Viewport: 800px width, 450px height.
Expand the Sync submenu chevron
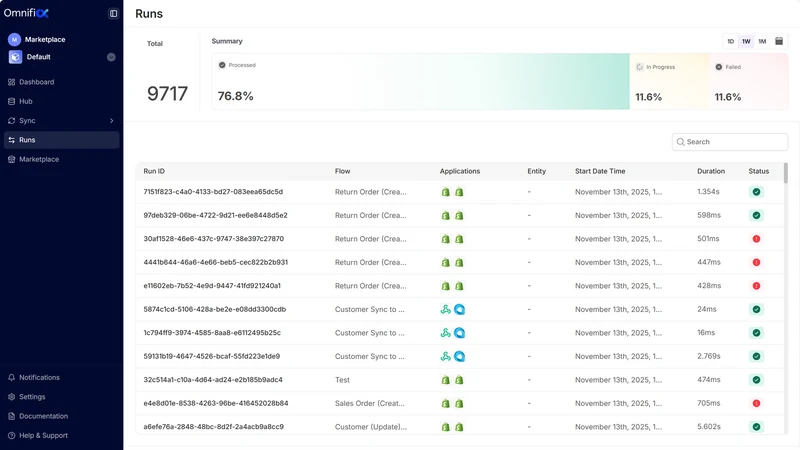pyautogui.click(x=111, y=121)
